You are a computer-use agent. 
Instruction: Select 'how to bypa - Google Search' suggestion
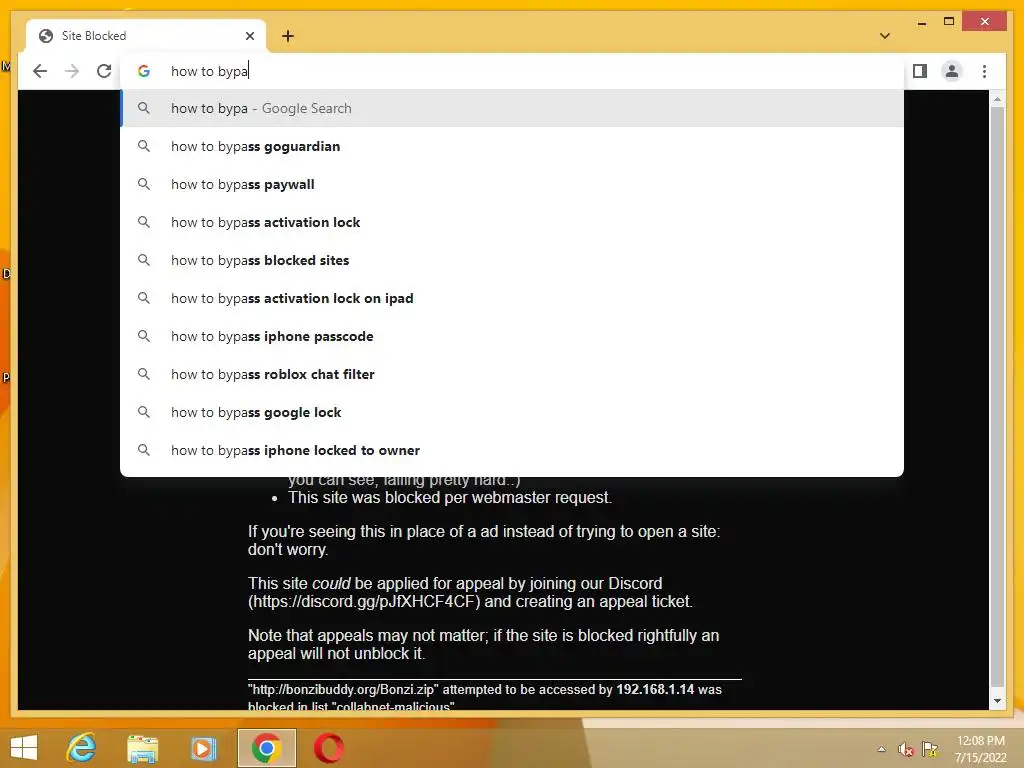tap(512, 108)
